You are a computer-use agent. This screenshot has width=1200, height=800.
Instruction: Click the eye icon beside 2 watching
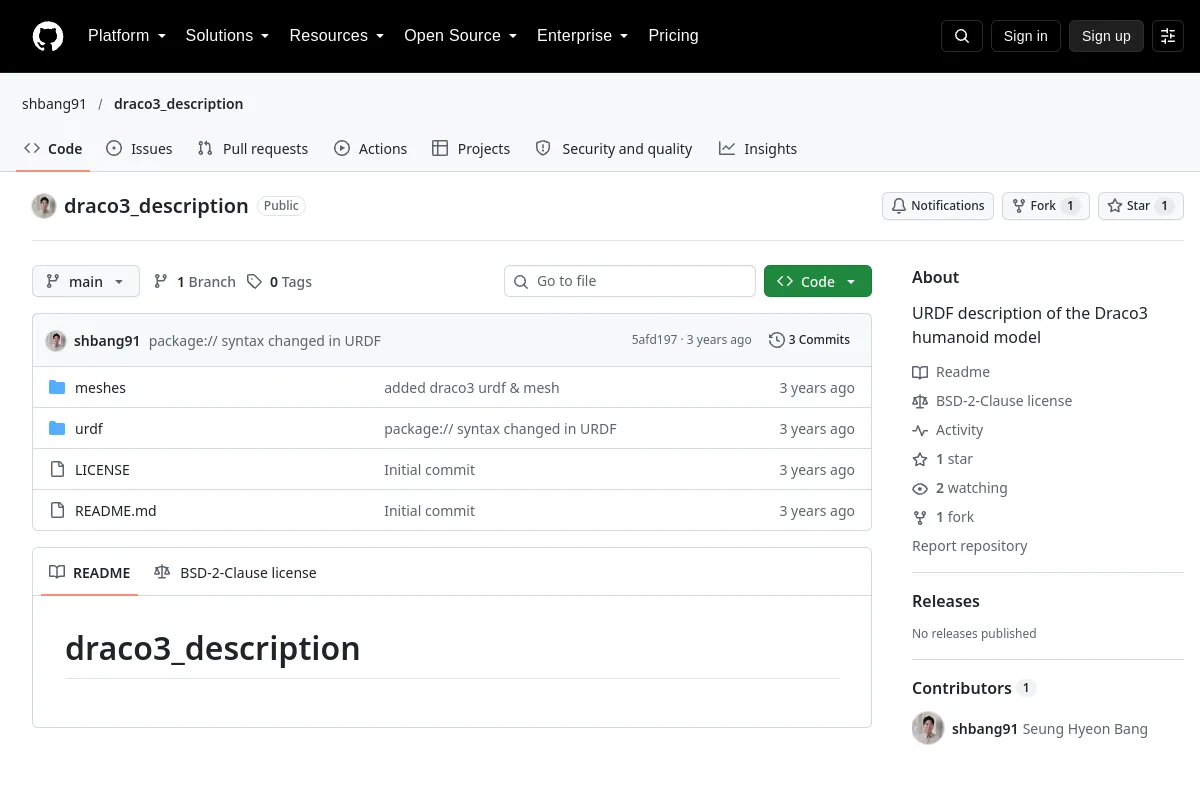(920, 488)
